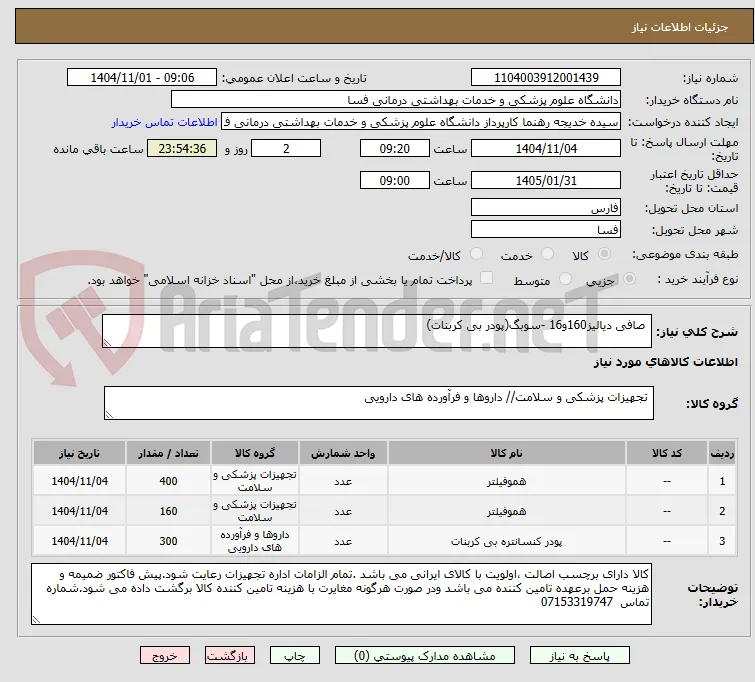
Task: Click the جزئیات اطلاعات نیاز page title
Action: 679,27
